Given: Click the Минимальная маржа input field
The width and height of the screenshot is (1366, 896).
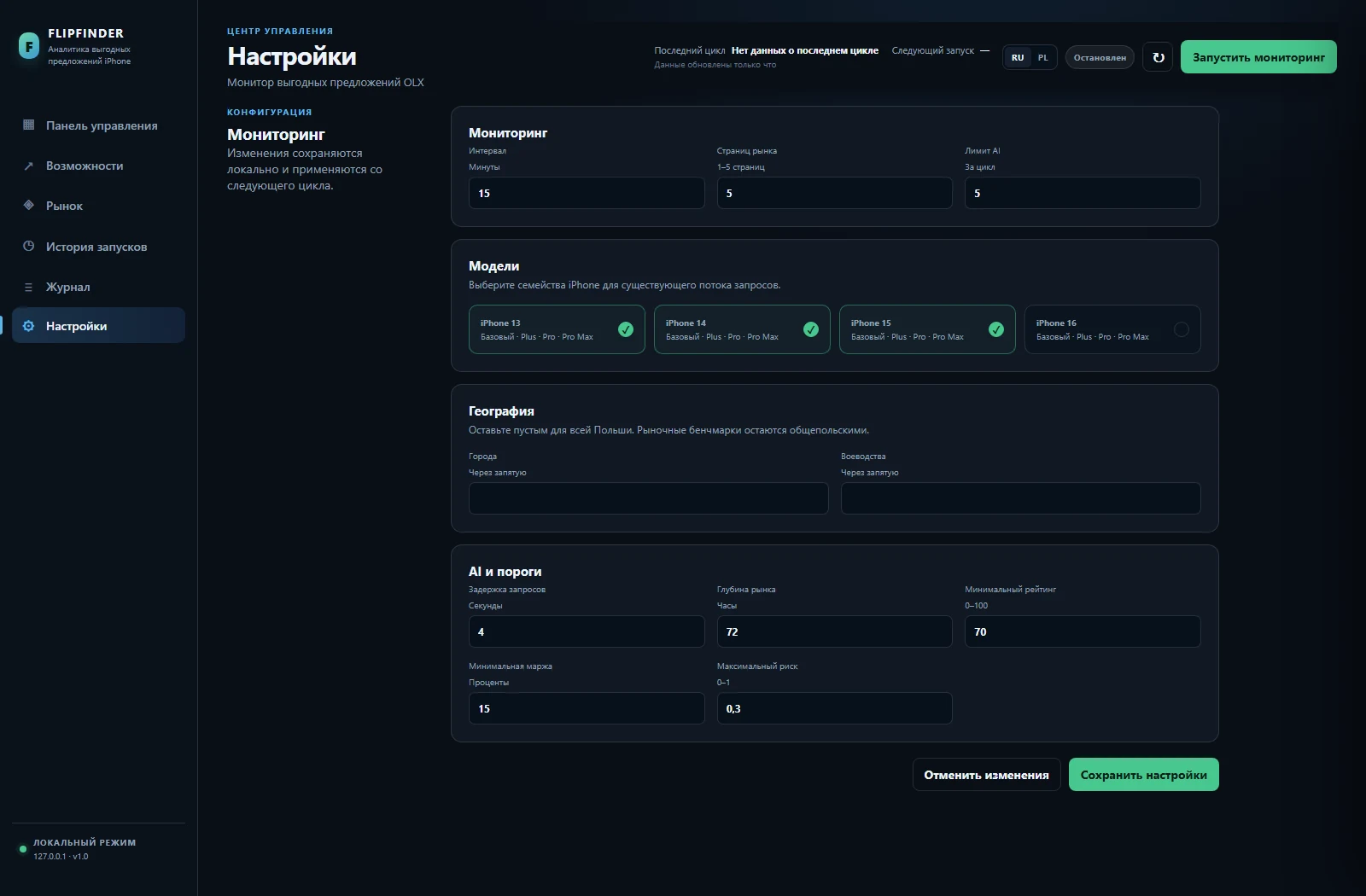Looking at the screenshot, I should [x=587, y=708].
